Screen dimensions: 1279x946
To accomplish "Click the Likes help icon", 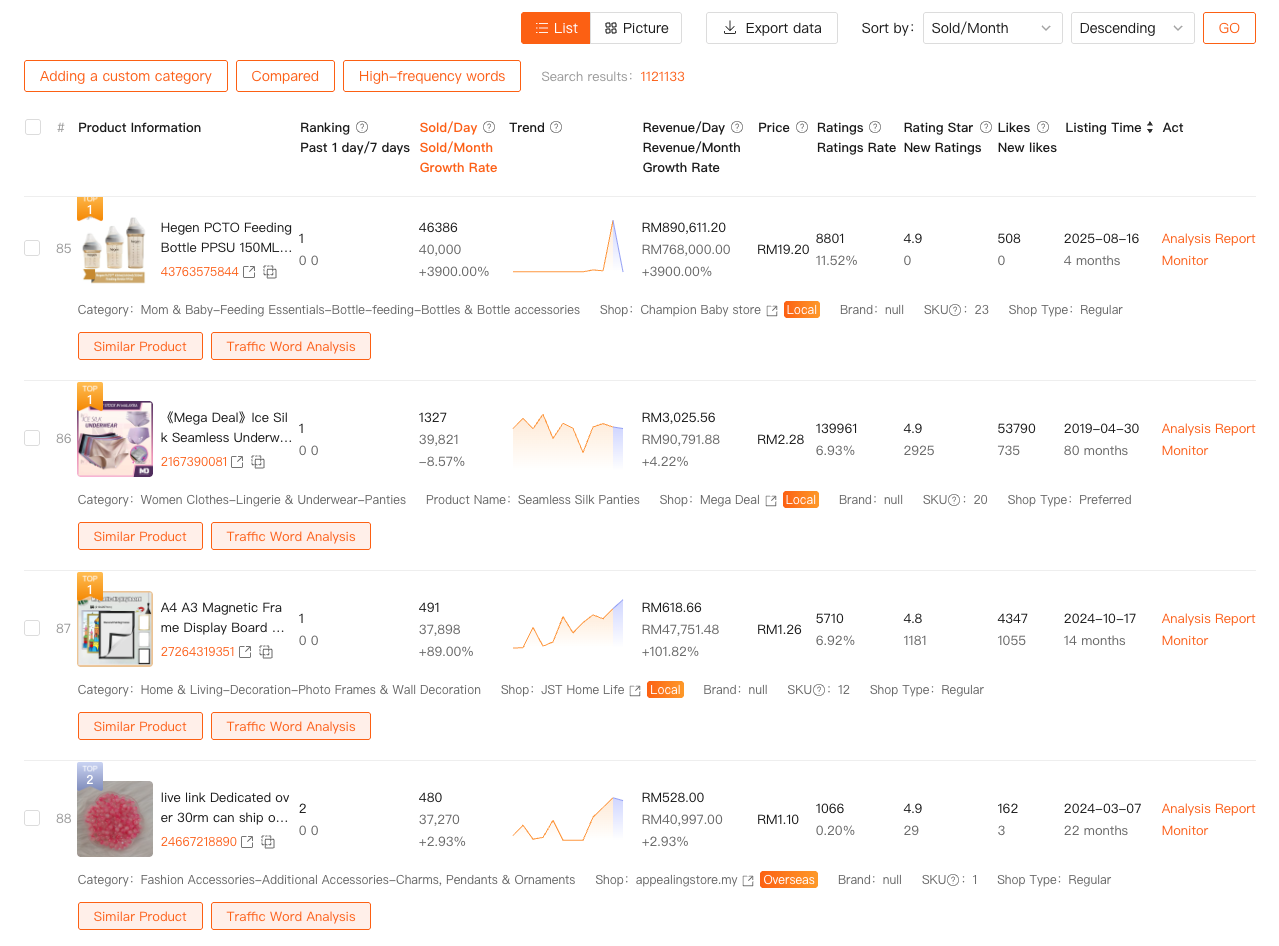I will point(1044,127).
